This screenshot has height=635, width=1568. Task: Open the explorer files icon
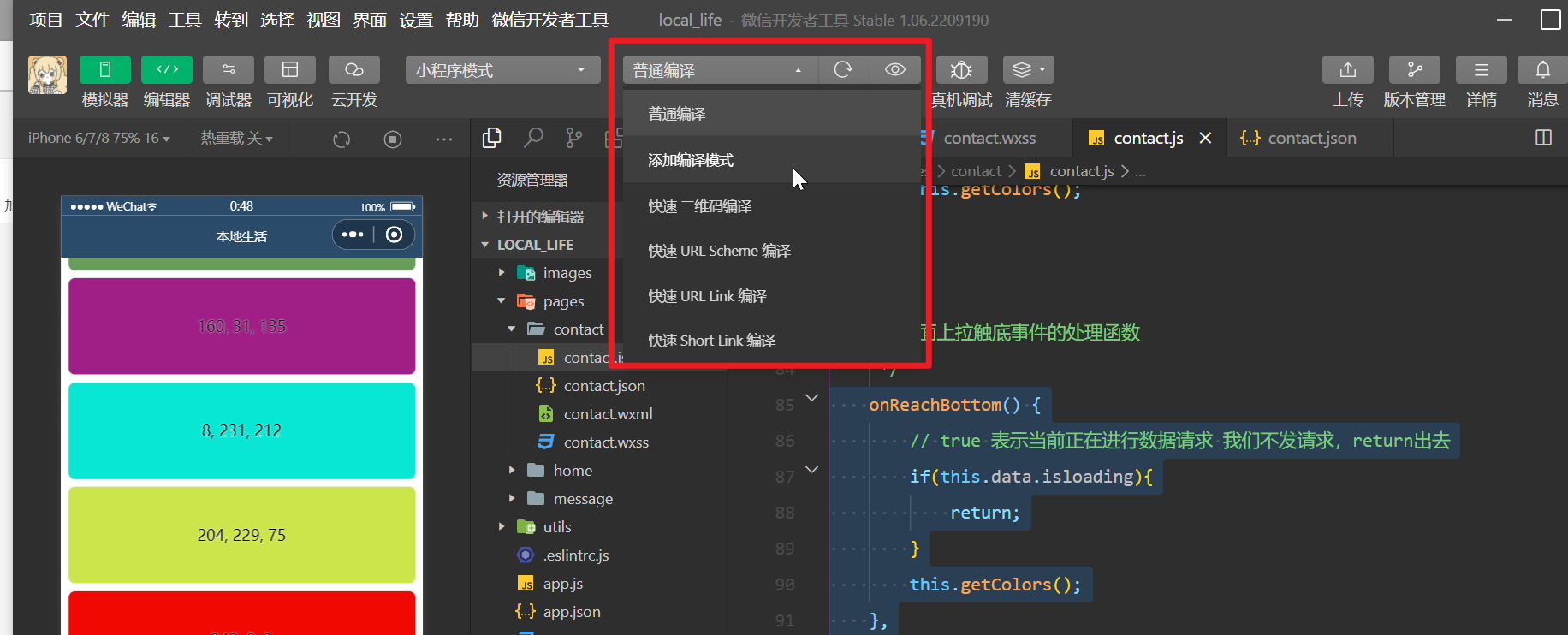[492, 138]
